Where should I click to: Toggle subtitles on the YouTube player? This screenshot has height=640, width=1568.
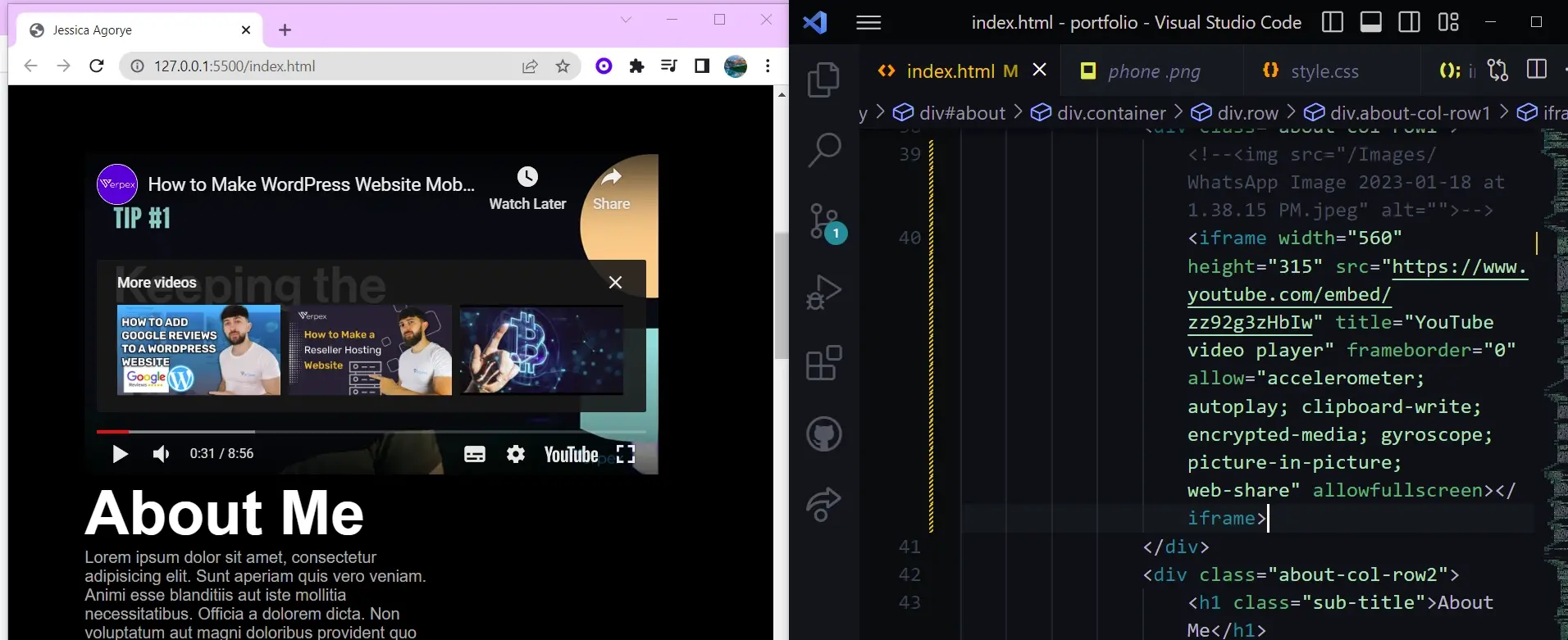pos(474,454)
